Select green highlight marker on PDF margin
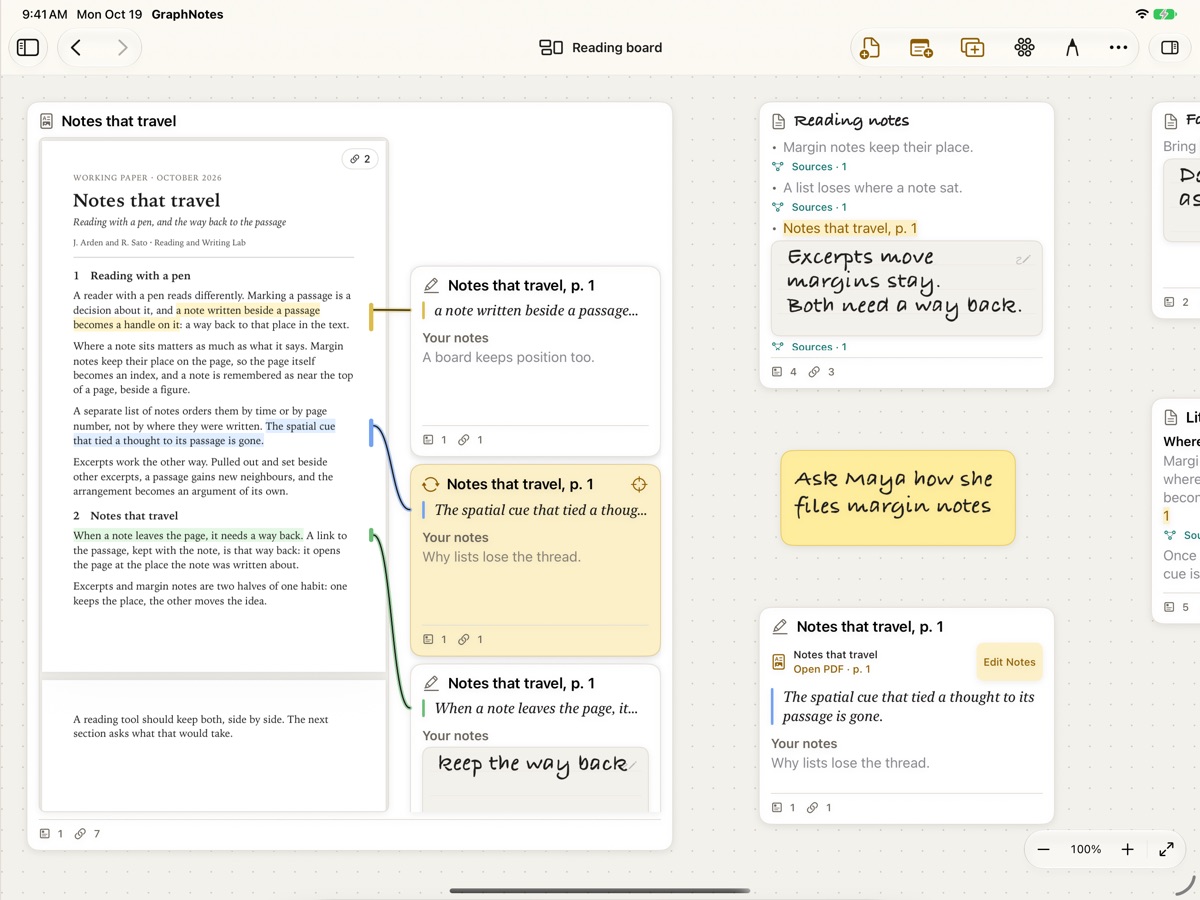The height and width of the screenshot is (900, 1200). (x=371, y=535)
